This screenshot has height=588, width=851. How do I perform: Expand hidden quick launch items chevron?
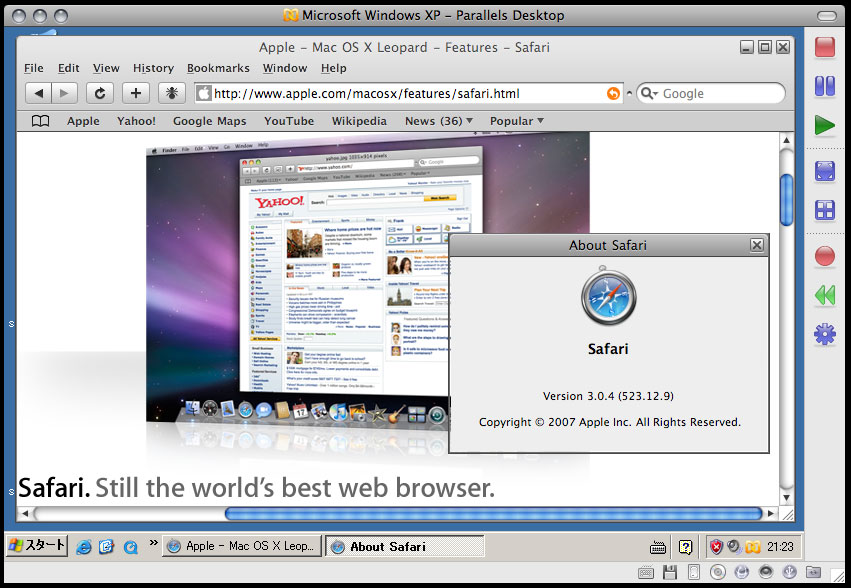pyautogui.click(x=154, y=542)
